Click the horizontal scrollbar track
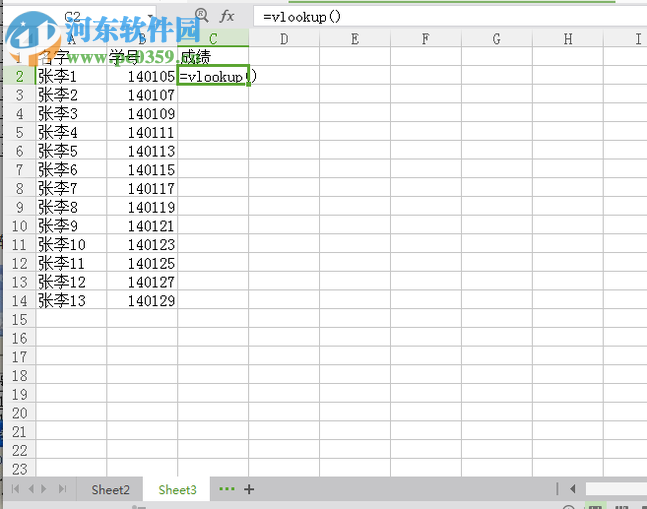 coord(616,489)
